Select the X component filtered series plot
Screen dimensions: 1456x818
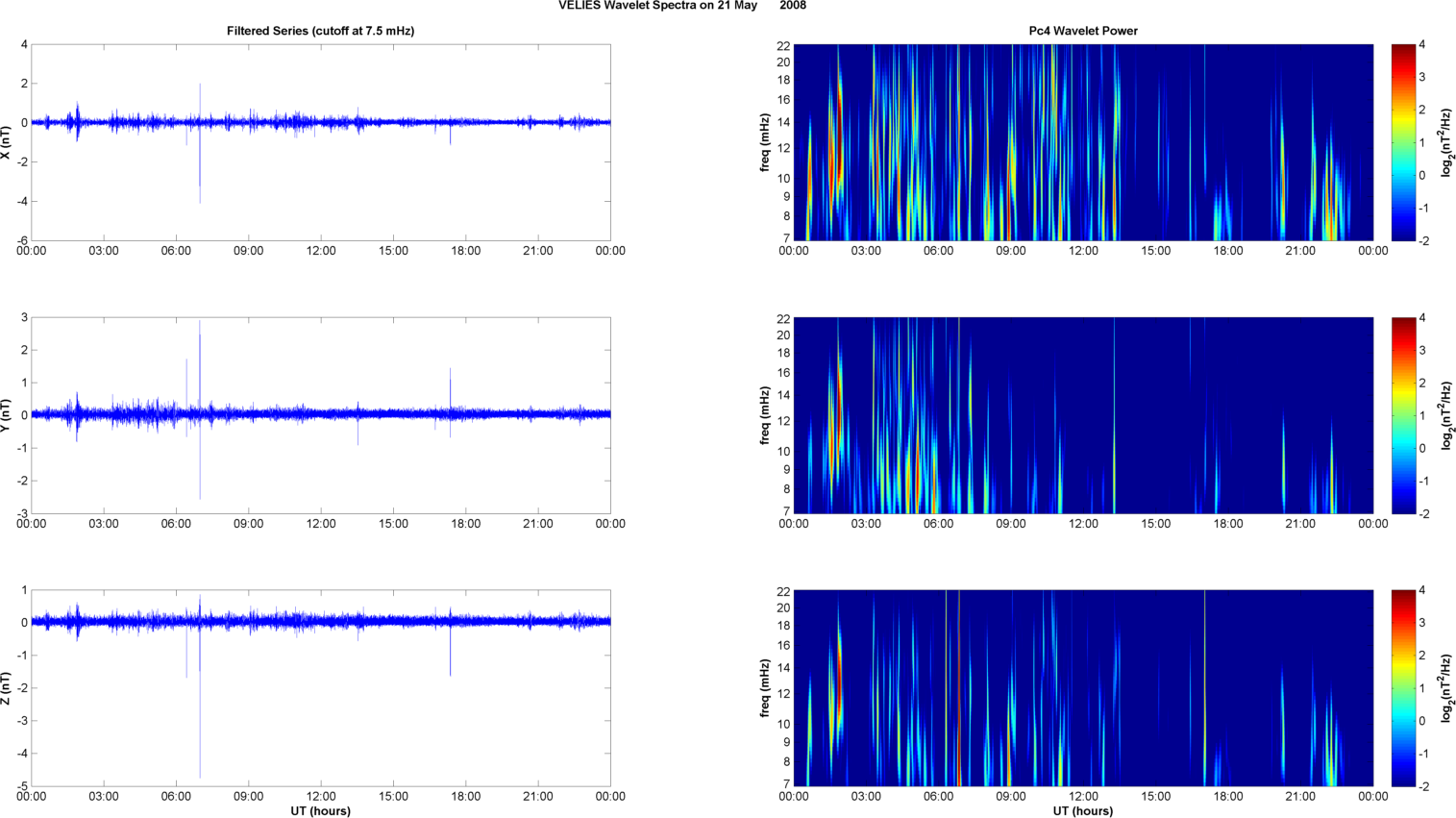click(321, 142)
